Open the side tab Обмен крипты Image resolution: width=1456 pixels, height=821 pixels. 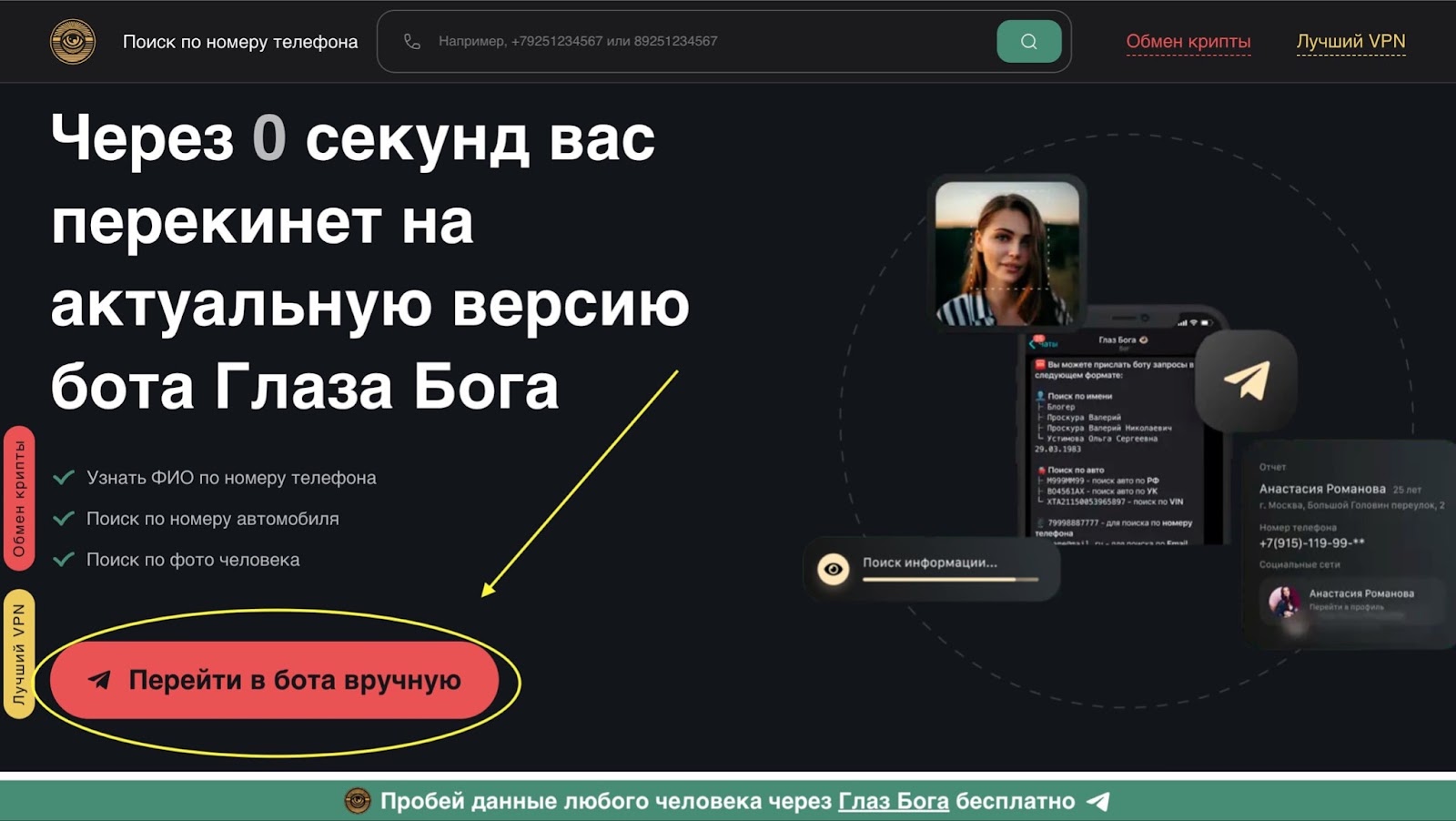(x=19, y=498)
